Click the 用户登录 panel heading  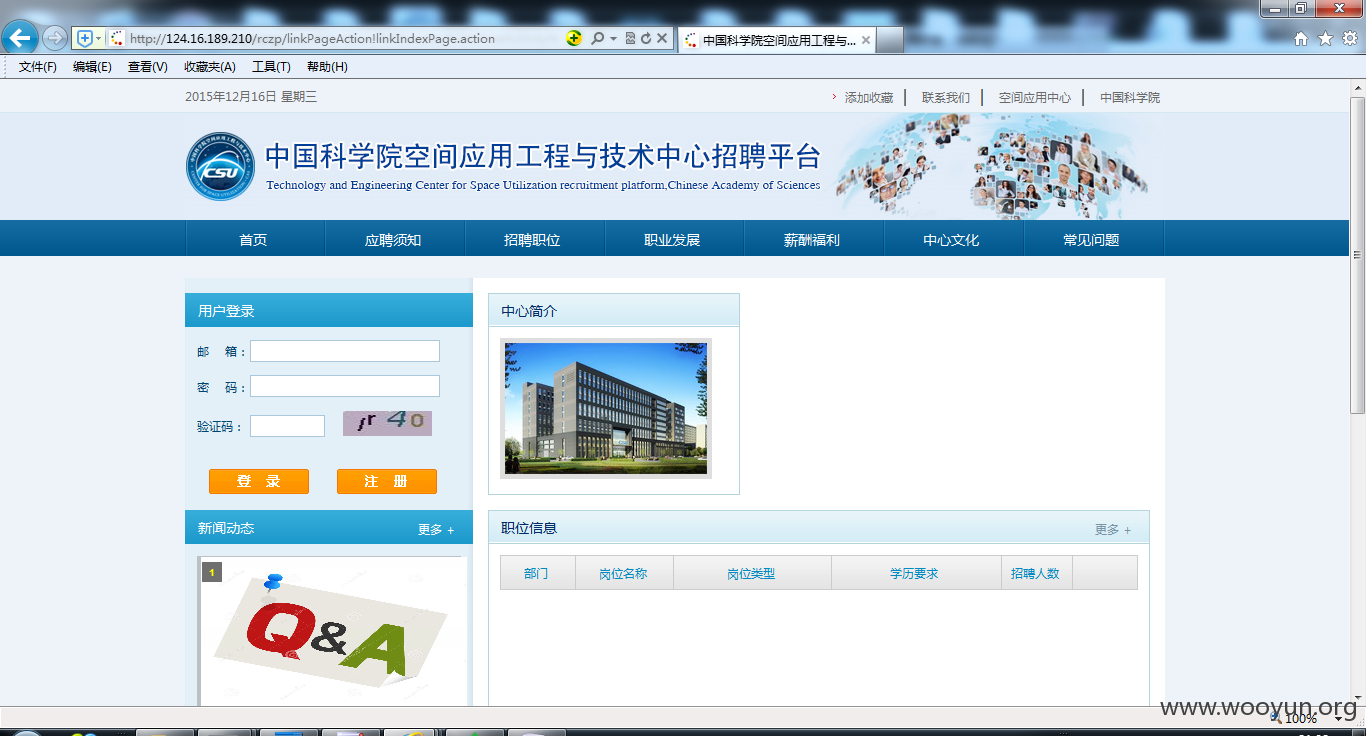pyautogui.click(x=226, y=311)
